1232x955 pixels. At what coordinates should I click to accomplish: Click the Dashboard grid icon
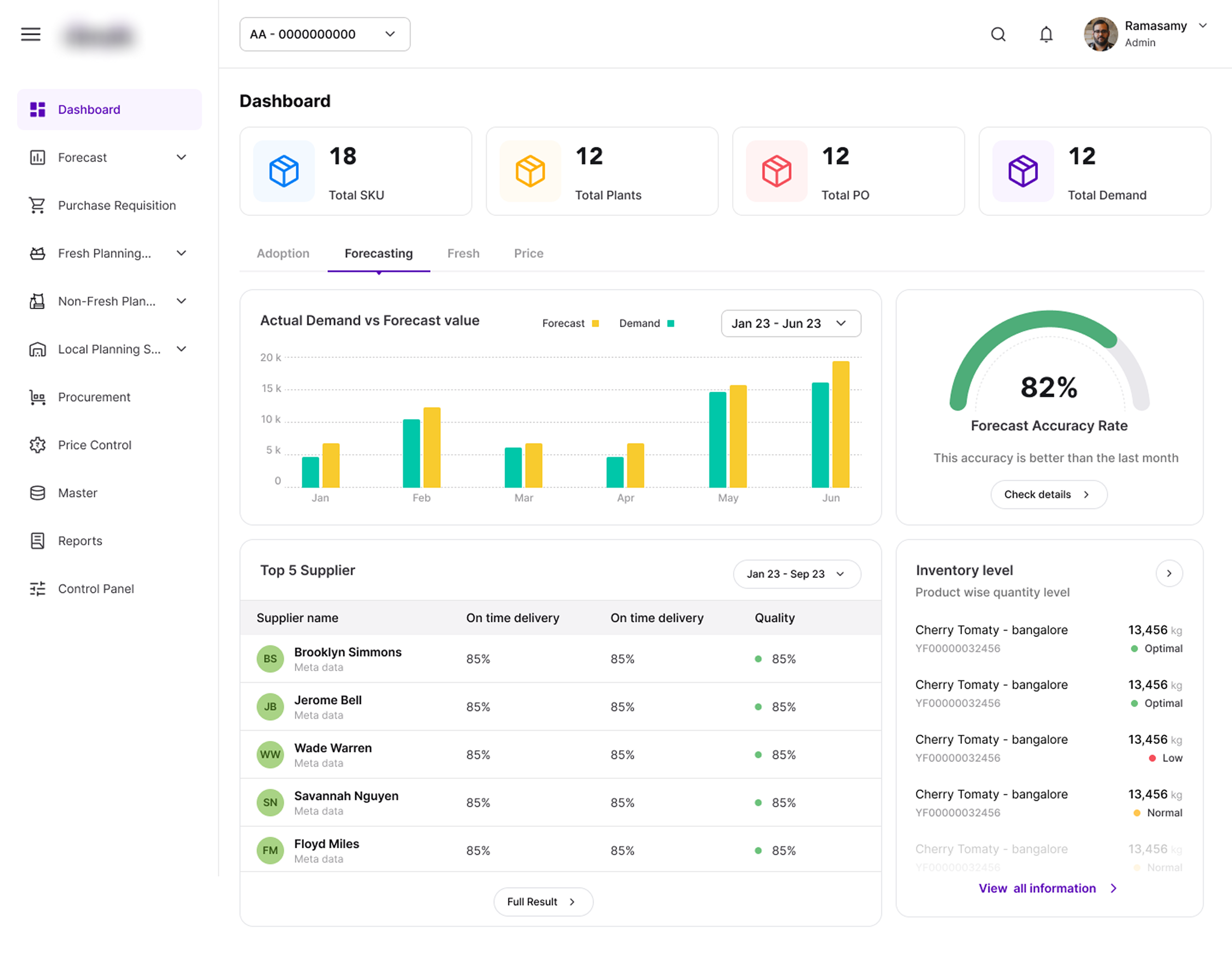point(38,109)
